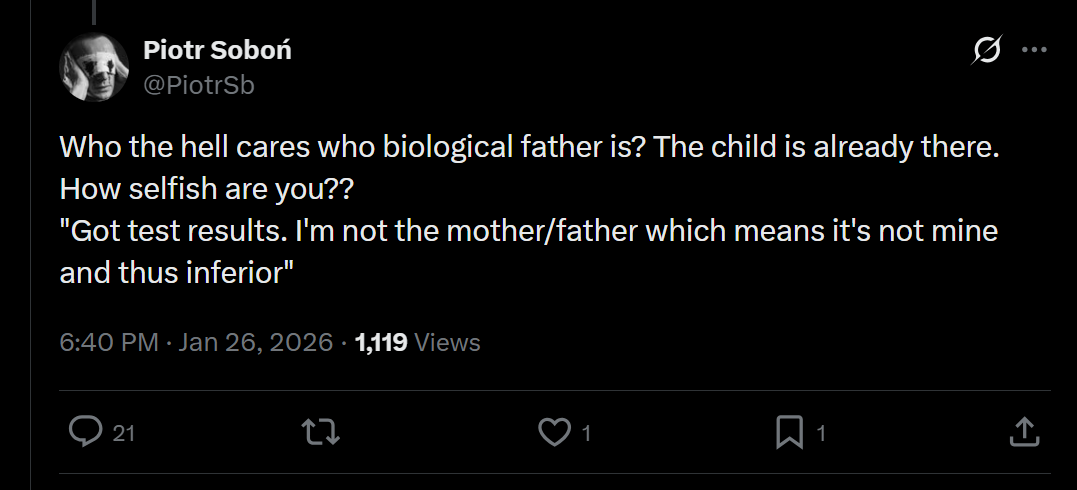Click the Grok explain icon

point(986,51)
